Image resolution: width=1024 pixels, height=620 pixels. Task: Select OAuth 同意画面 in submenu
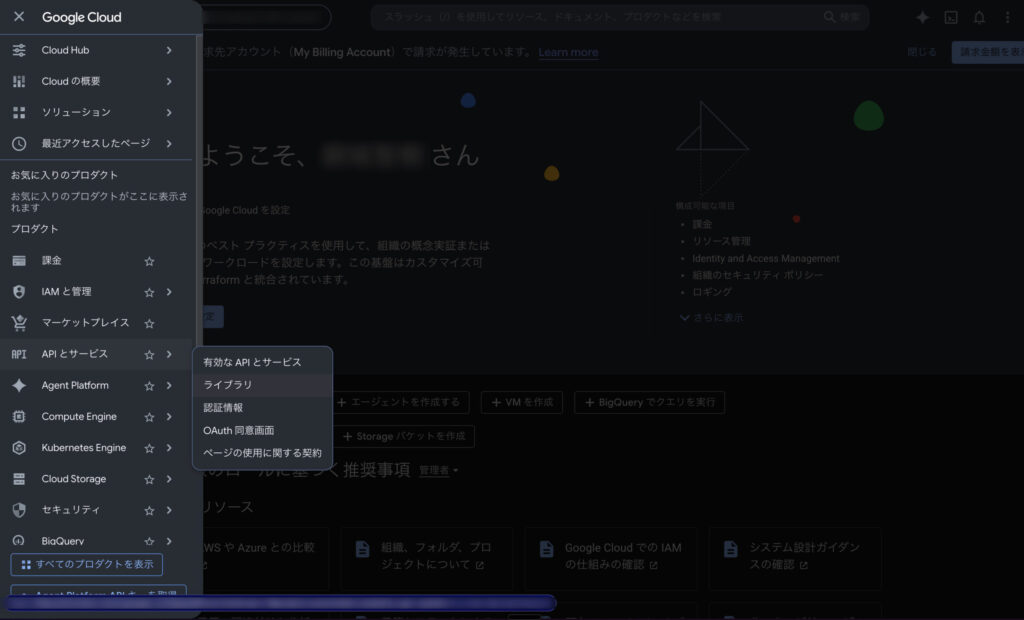click(263, 431)
